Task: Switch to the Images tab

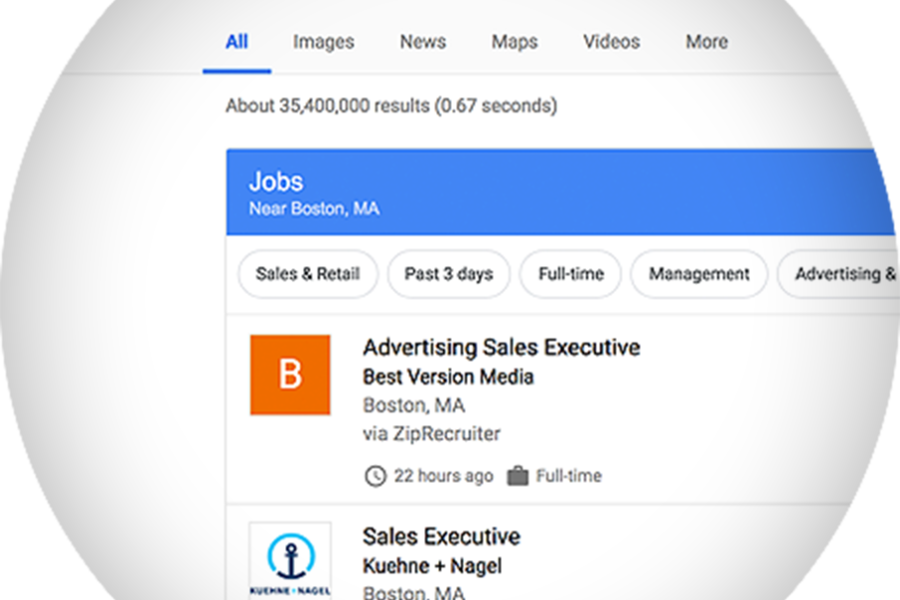Action: point(324,42)
